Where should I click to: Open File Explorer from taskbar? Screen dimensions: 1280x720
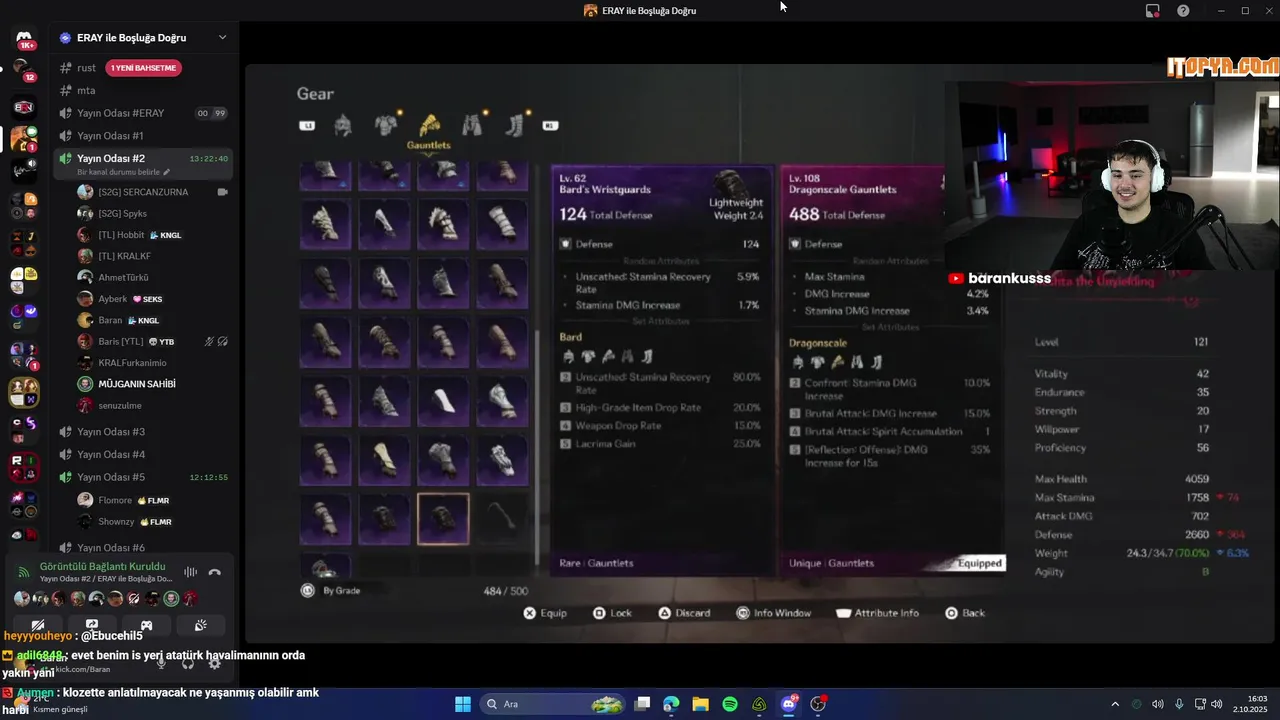pos(701,704)
